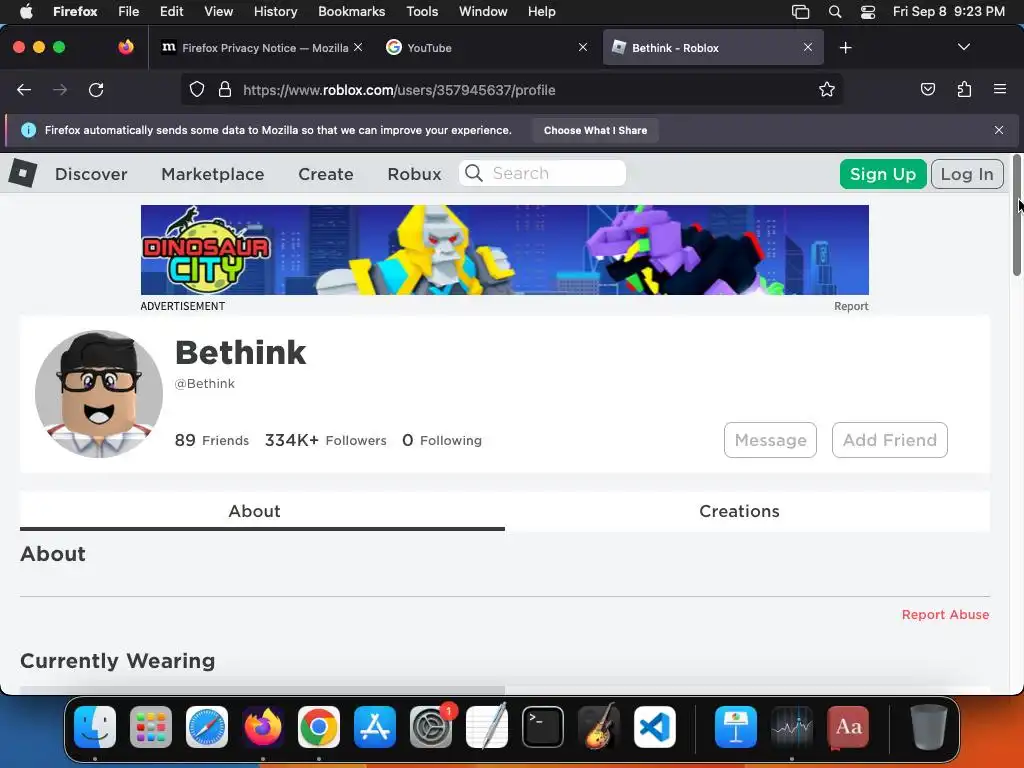Open the tracking protection shield icon
The width and height of the screenshot is (1024, 768).
197,89
